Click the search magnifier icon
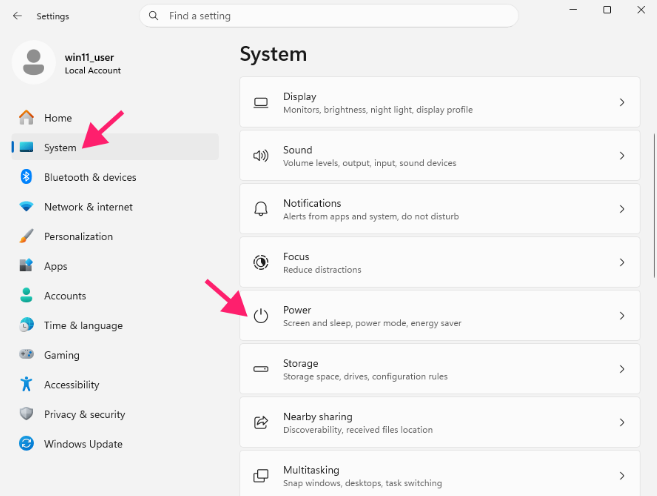Screen dimensions: 657x496 coord(154,16)
